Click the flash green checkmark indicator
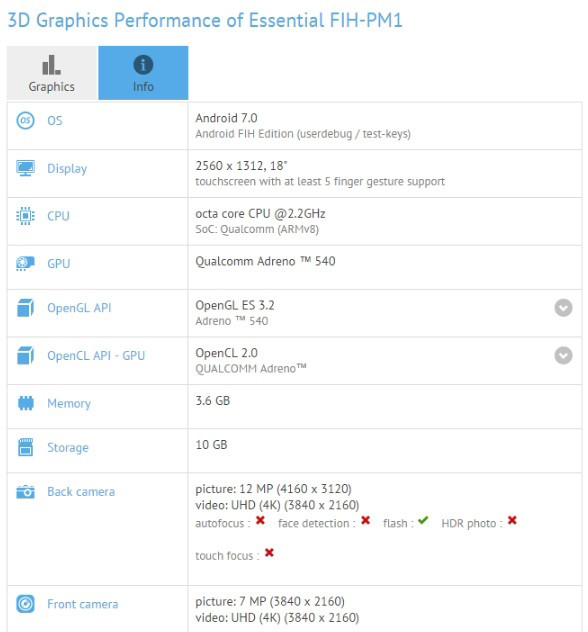This screenshot has width=588, height=632. pos(423,520)
